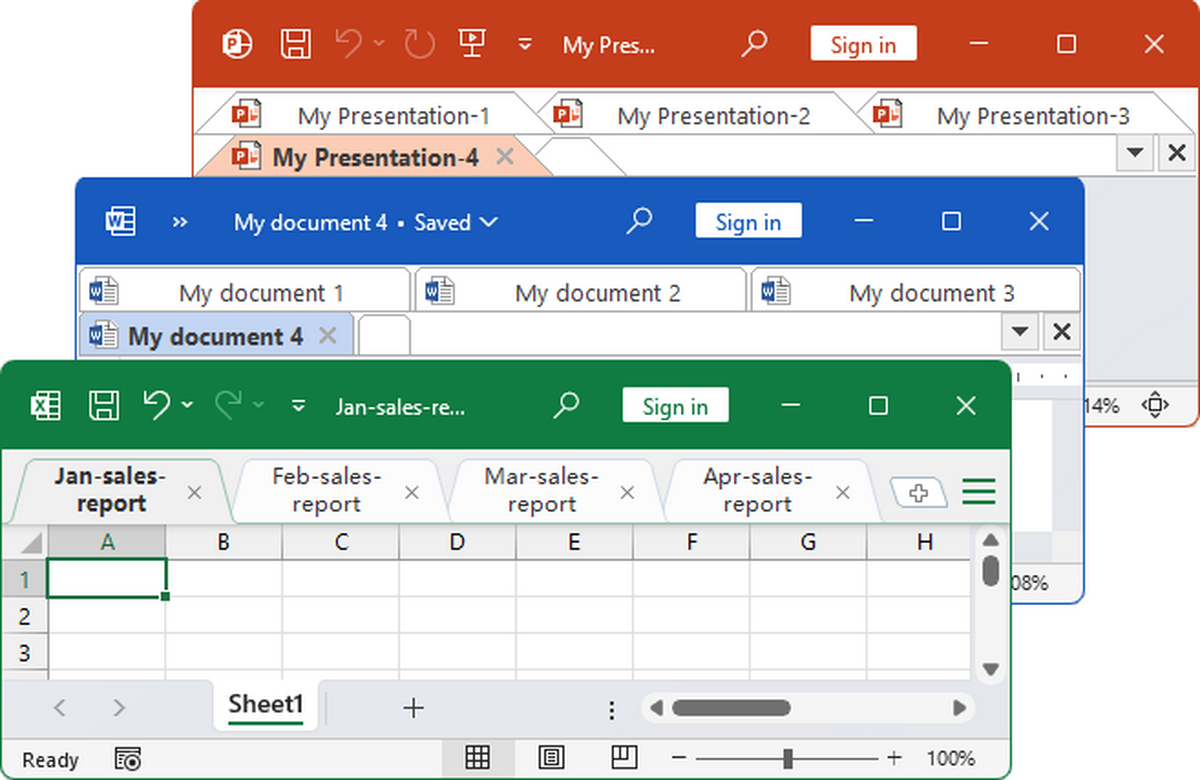
Task: Open the new tab icon in Excel tab bar
Action: pos(918,492)
